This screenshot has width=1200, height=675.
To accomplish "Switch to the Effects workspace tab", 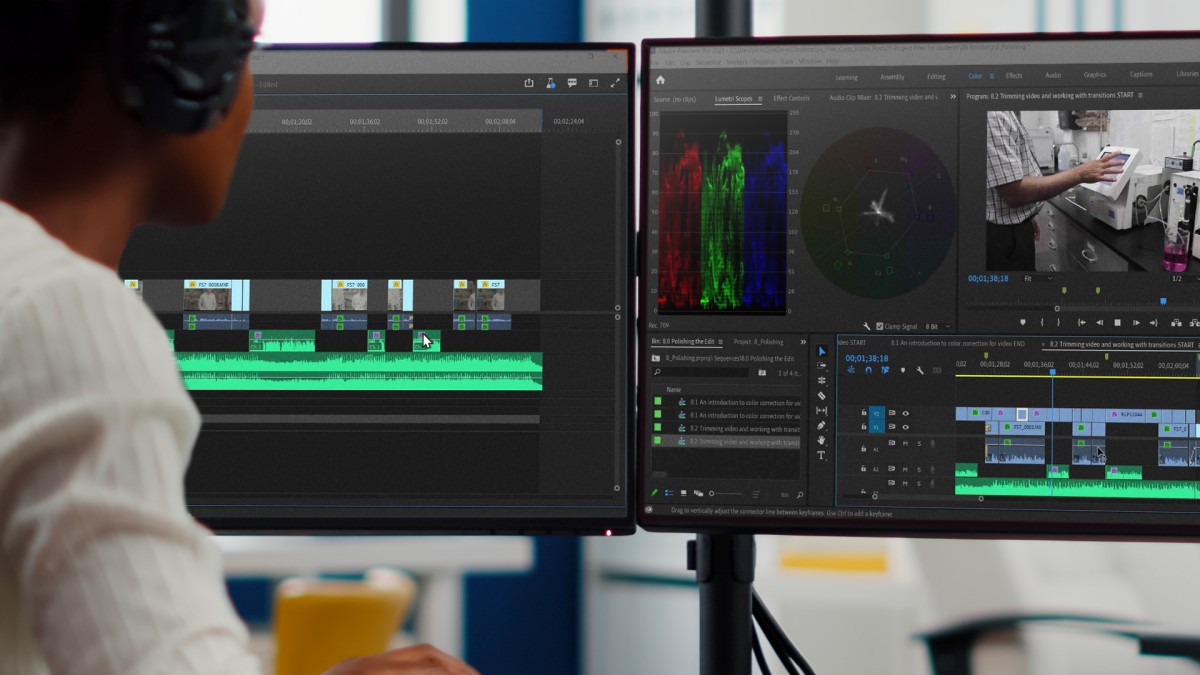I will point(1014,76).
